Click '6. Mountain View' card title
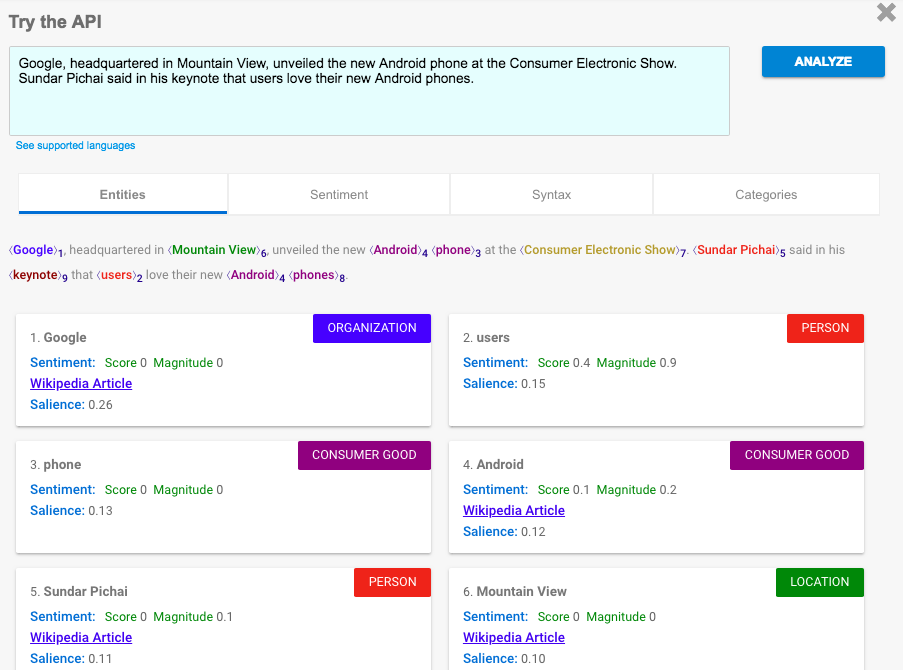Image resolution: width=903 pixels, height=670 pixels. pos(515,591)
